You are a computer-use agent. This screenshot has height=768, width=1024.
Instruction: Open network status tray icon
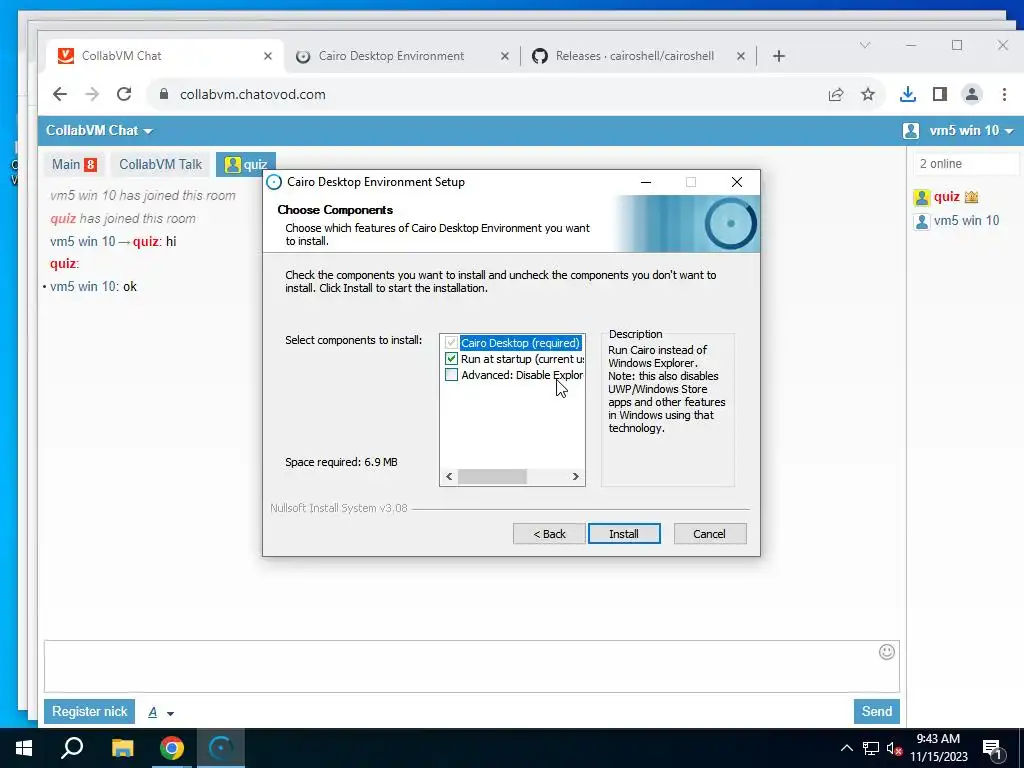pyautogui.click(x=871, y=748)
